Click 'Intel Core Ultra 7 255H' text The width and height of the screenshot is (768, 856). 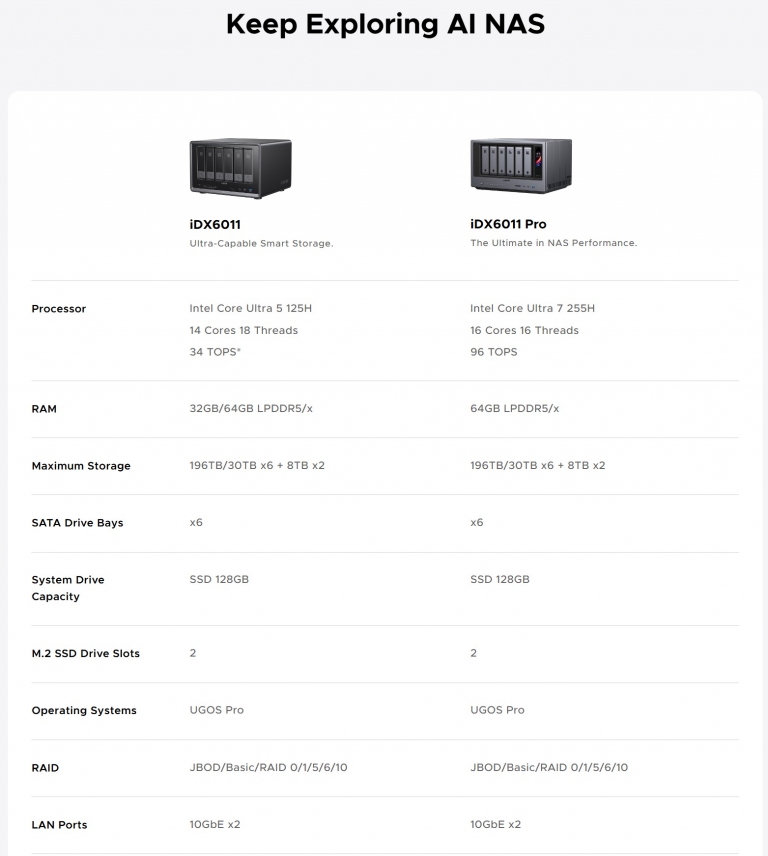(x=532, y=308)
